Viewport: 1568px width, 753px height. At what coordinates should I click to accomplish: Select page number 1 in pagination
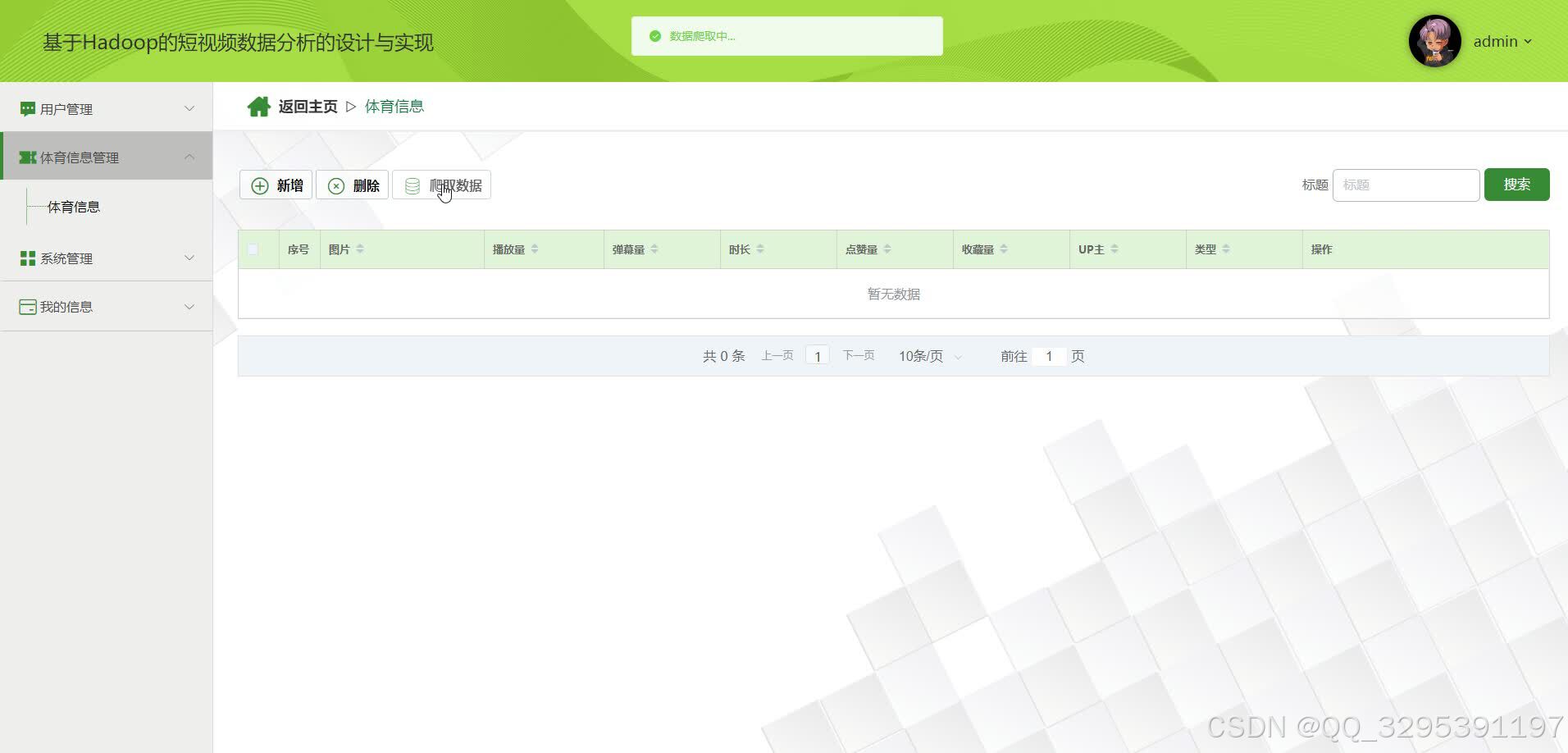click(x=818, y=356)
